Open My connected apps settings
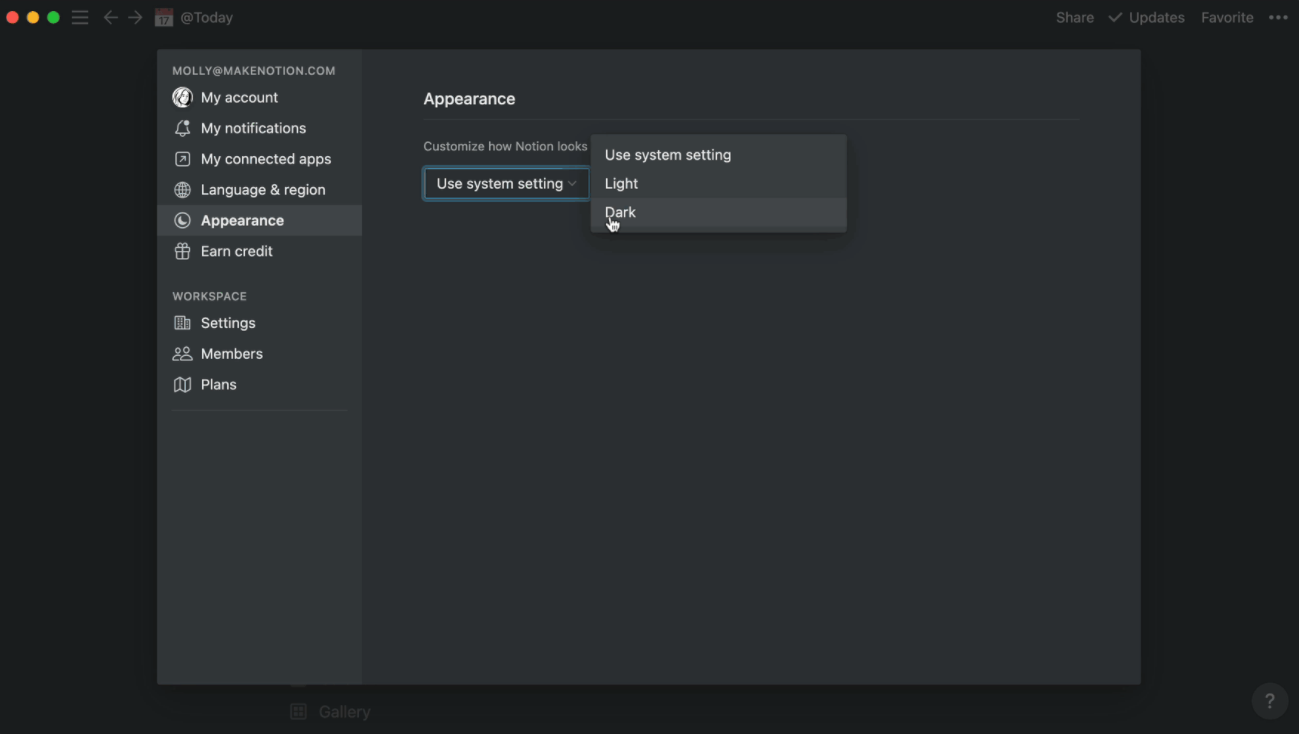The image size is (1299, 734). [x=260, y=159]
